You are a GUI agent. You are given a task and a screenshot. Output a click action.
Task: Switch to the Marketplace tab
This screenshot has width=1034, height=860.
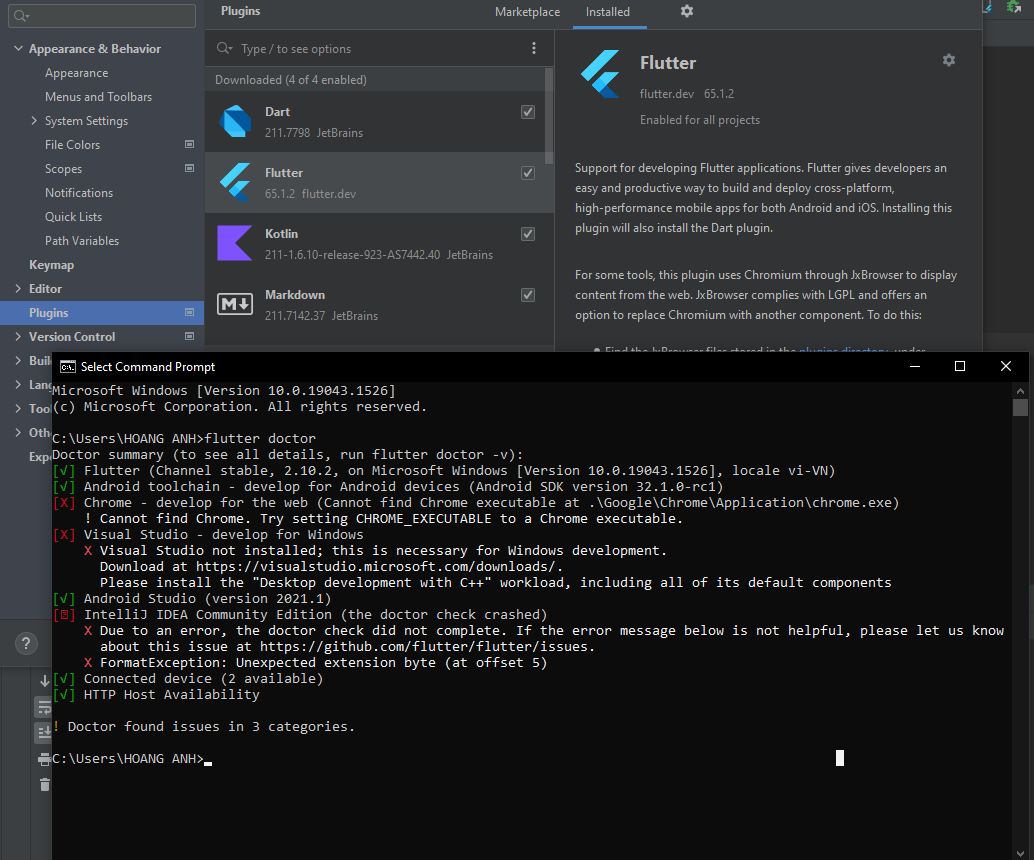pos(527,12)
